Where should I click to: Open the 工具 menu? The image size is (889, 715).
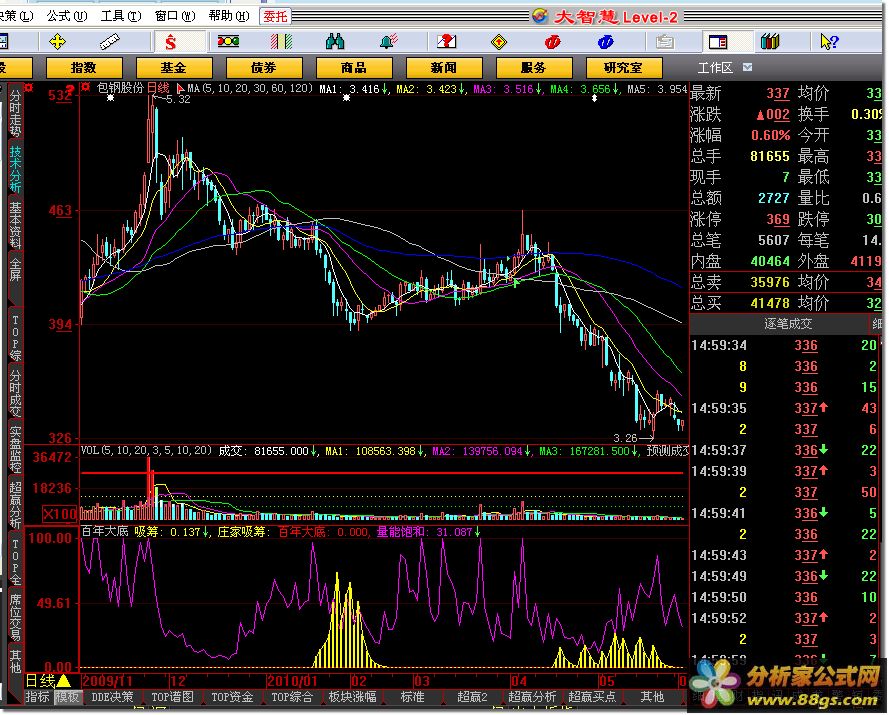[x=118, y=16]
